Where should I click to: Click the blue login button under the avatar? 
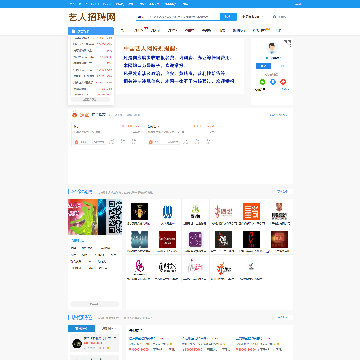click(x=263, y=66)
